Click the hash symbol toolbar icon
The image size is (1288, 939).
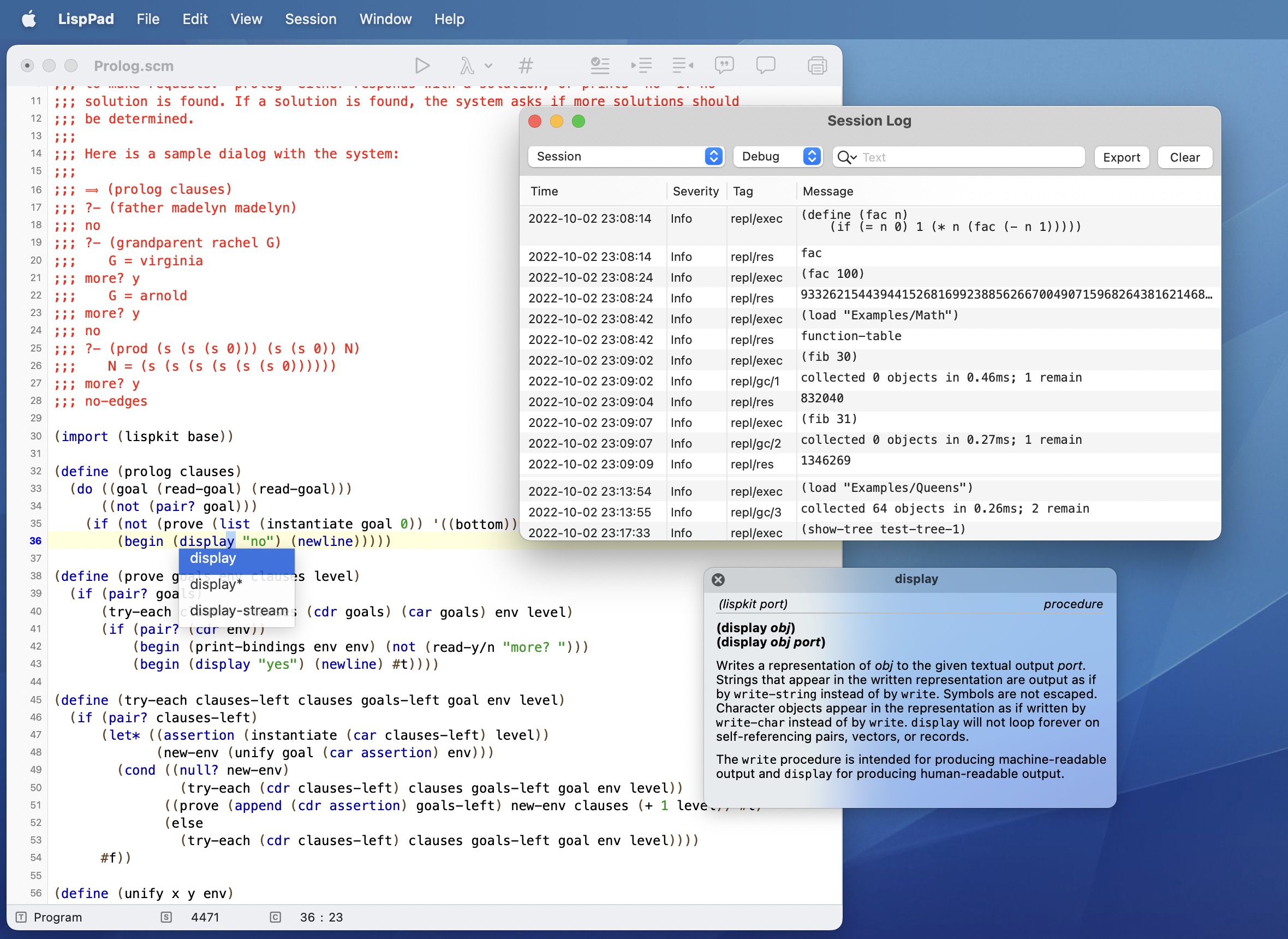526,66
